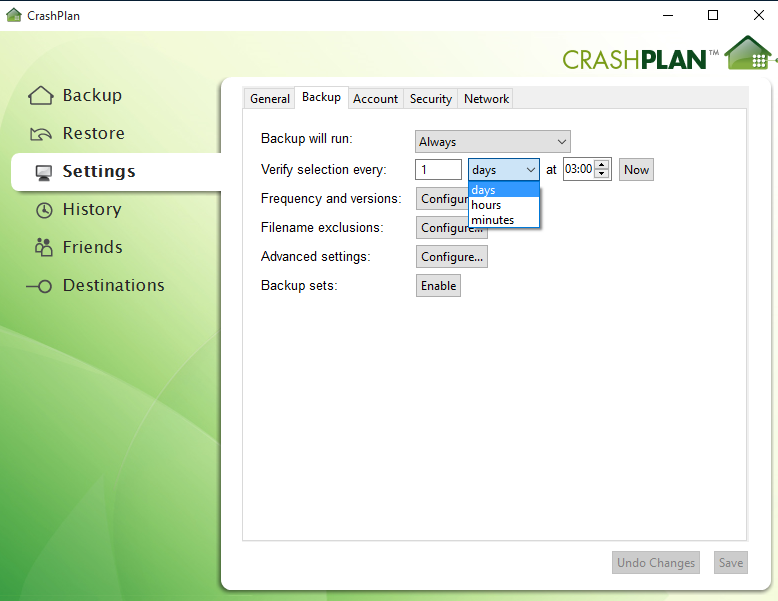Choose 'minutes' from the open list
Screen dimensions: 778x601
504,220
